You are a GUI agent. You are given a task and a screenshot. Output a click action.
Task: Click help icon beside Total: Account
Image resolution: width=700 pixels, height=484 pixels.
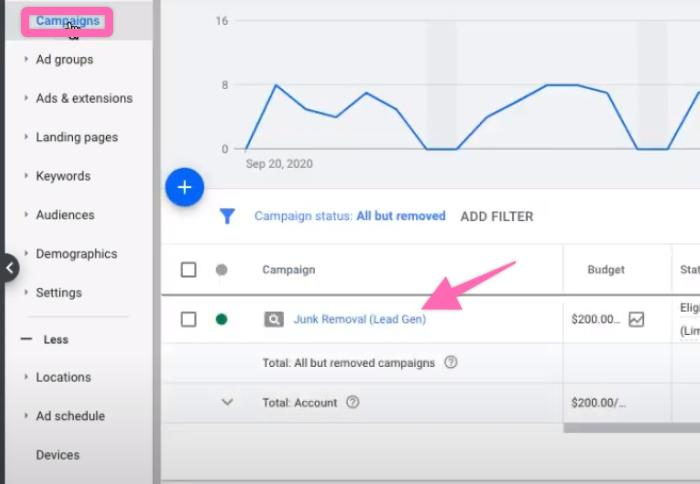point(352,402)
